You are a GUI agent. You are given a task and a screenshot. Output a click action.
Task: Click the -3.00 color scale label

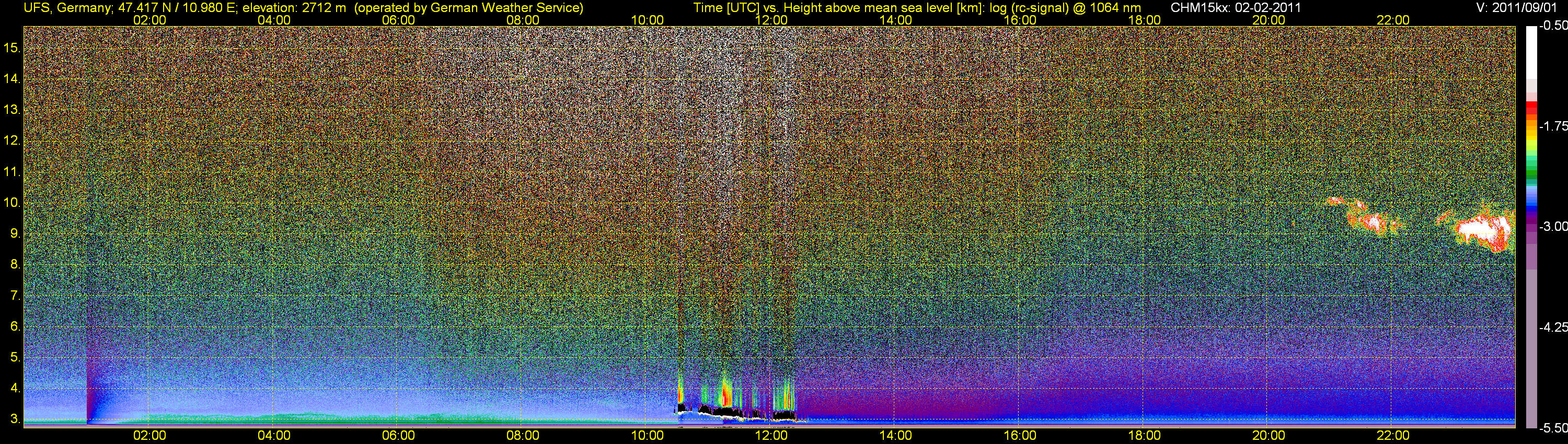pyautogui.click(x=1553, y=227)
